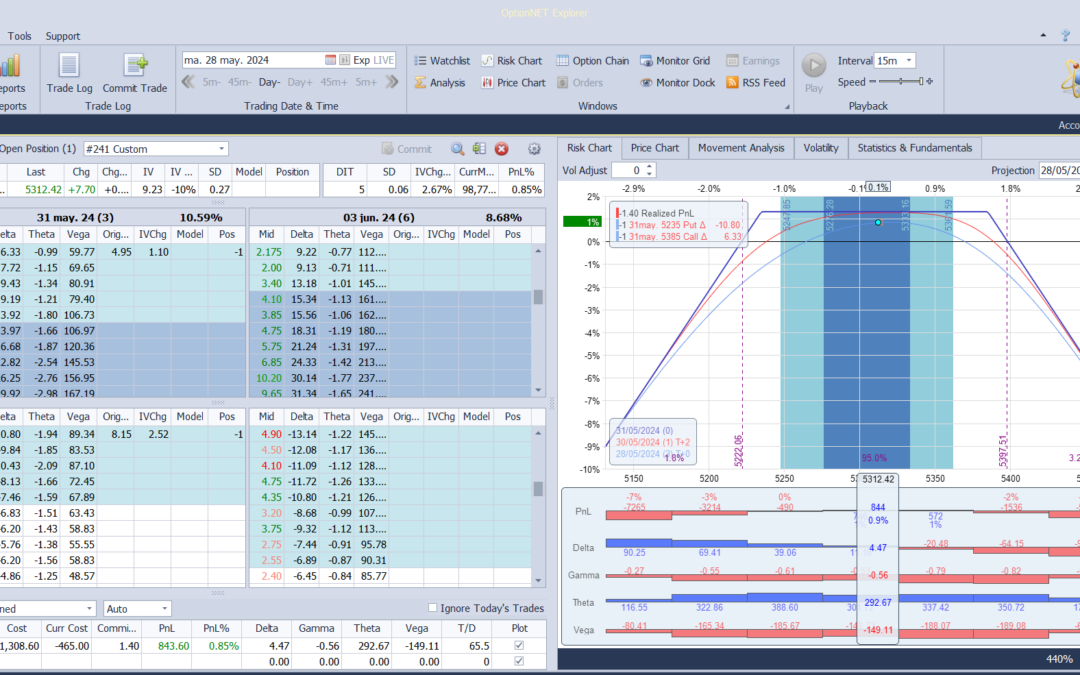
Task: Open position settings gear icon
Action: click(x=534, y=149)
